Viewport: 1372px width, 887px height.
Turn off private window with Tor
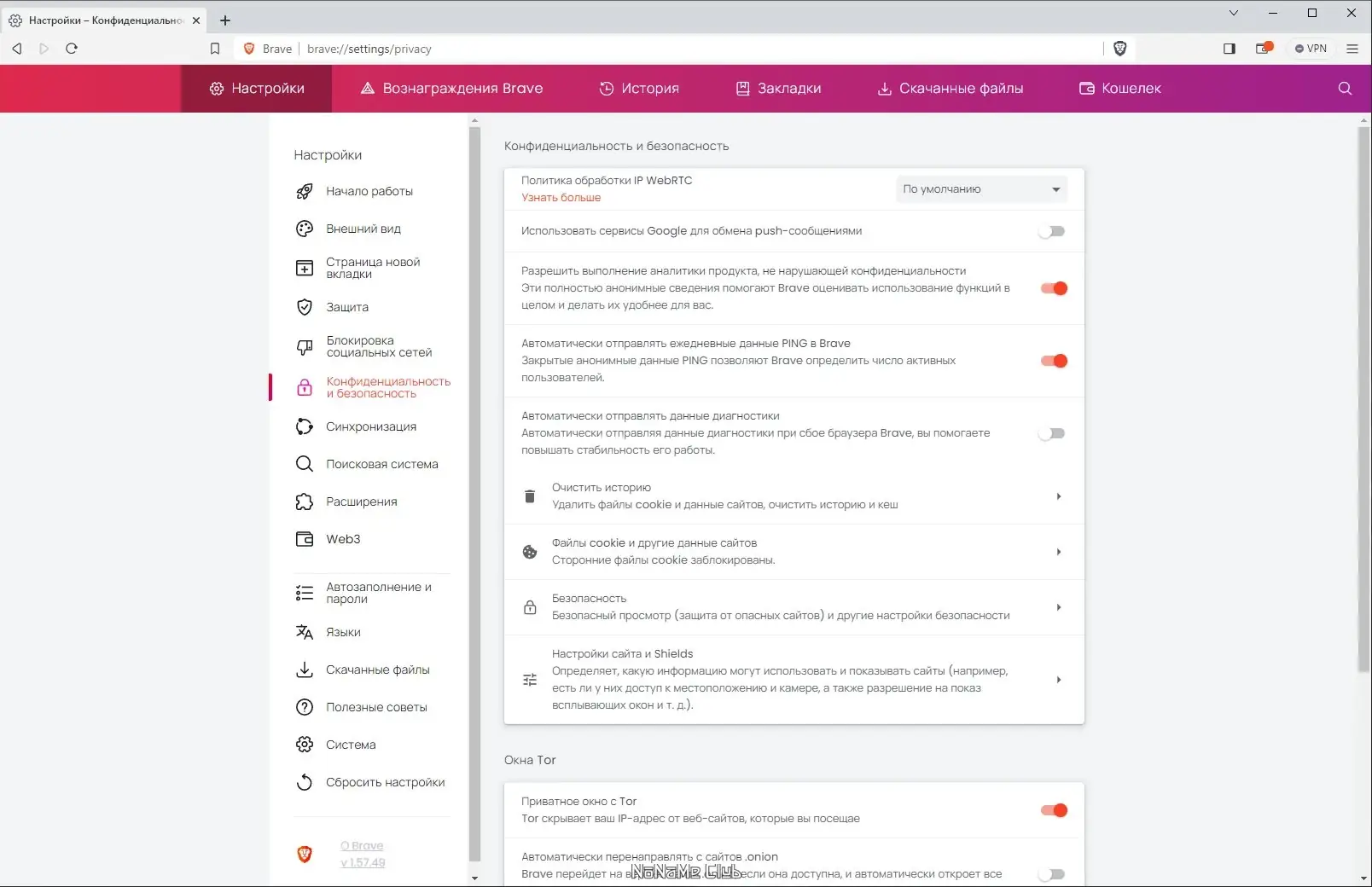tap(1054, 810)
